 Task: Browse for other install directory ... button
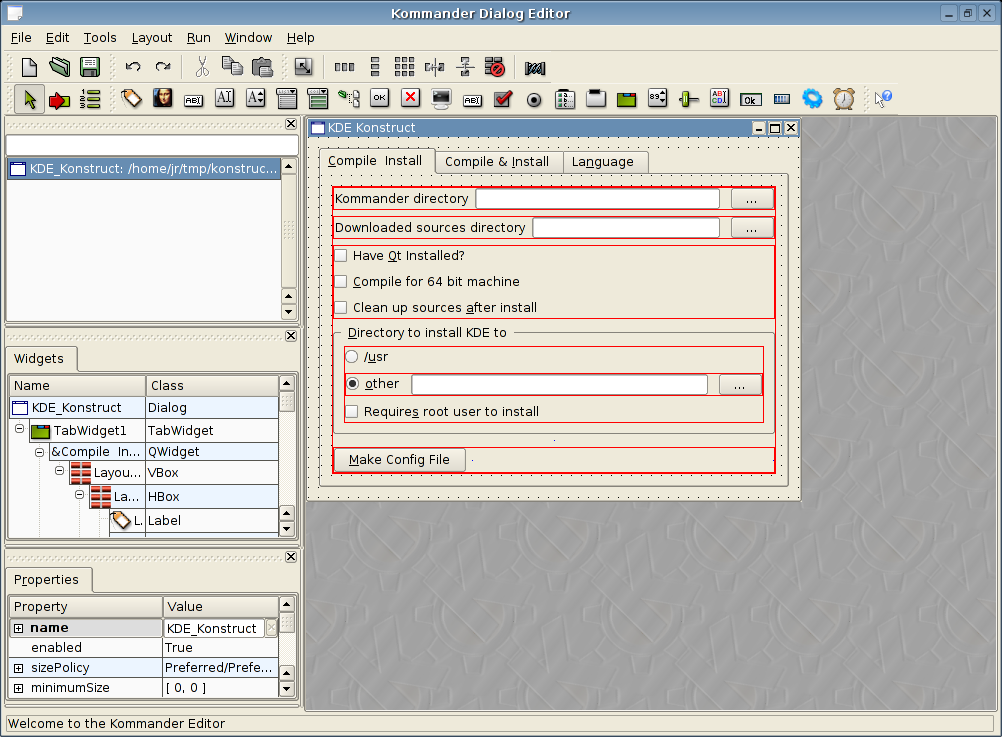tap(739, 384)
